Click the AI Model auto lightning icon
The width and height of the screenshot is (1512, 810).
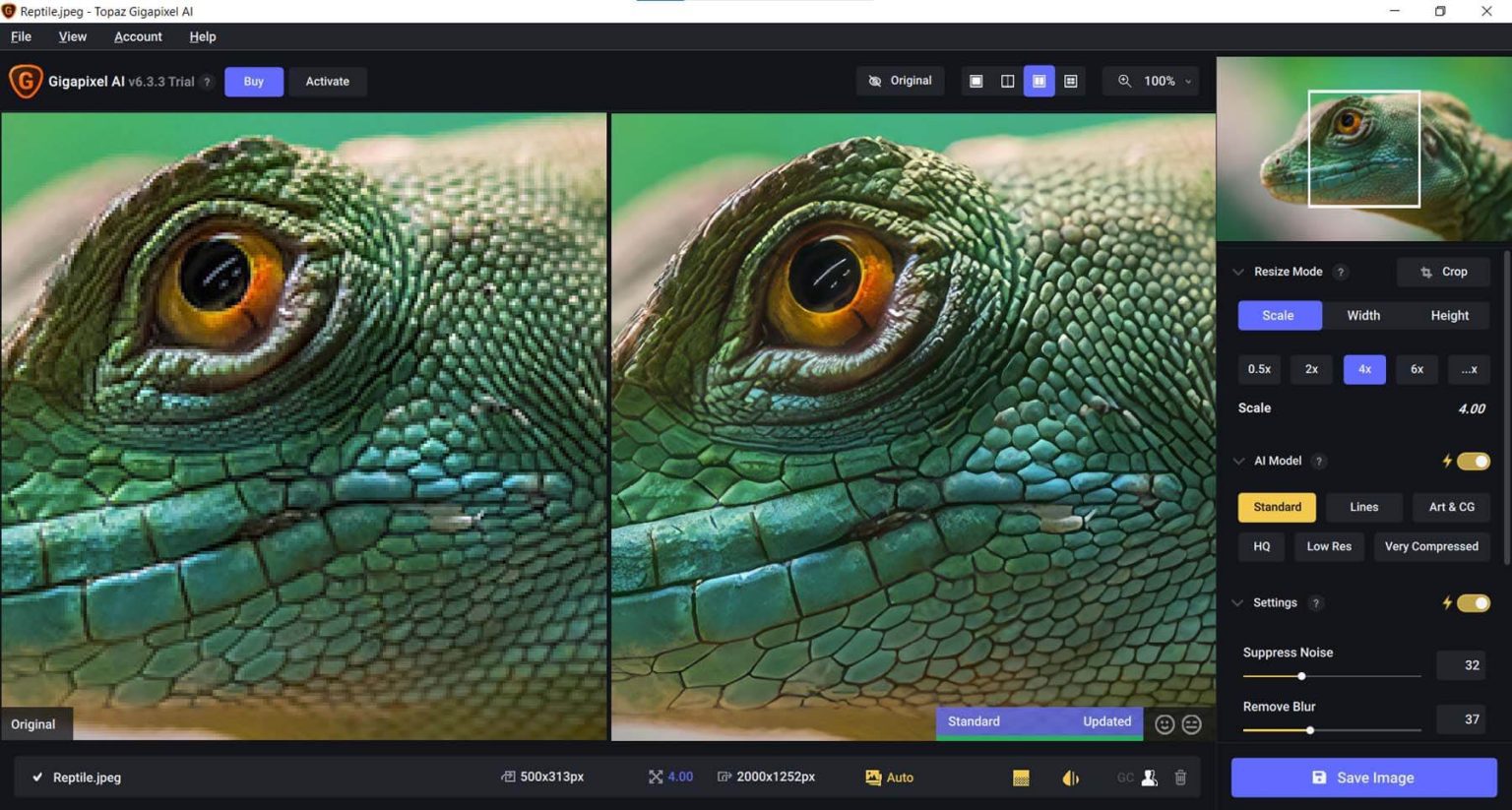(x=1446, y=461)
